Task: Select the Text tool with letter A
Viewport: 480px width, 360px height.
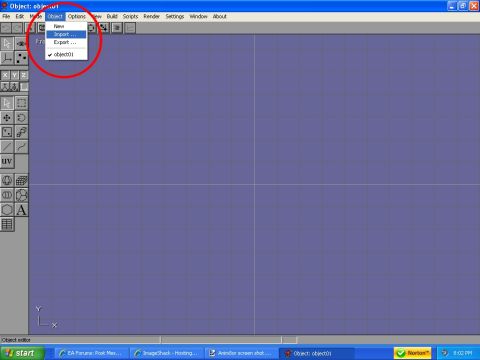Action: 21,210
